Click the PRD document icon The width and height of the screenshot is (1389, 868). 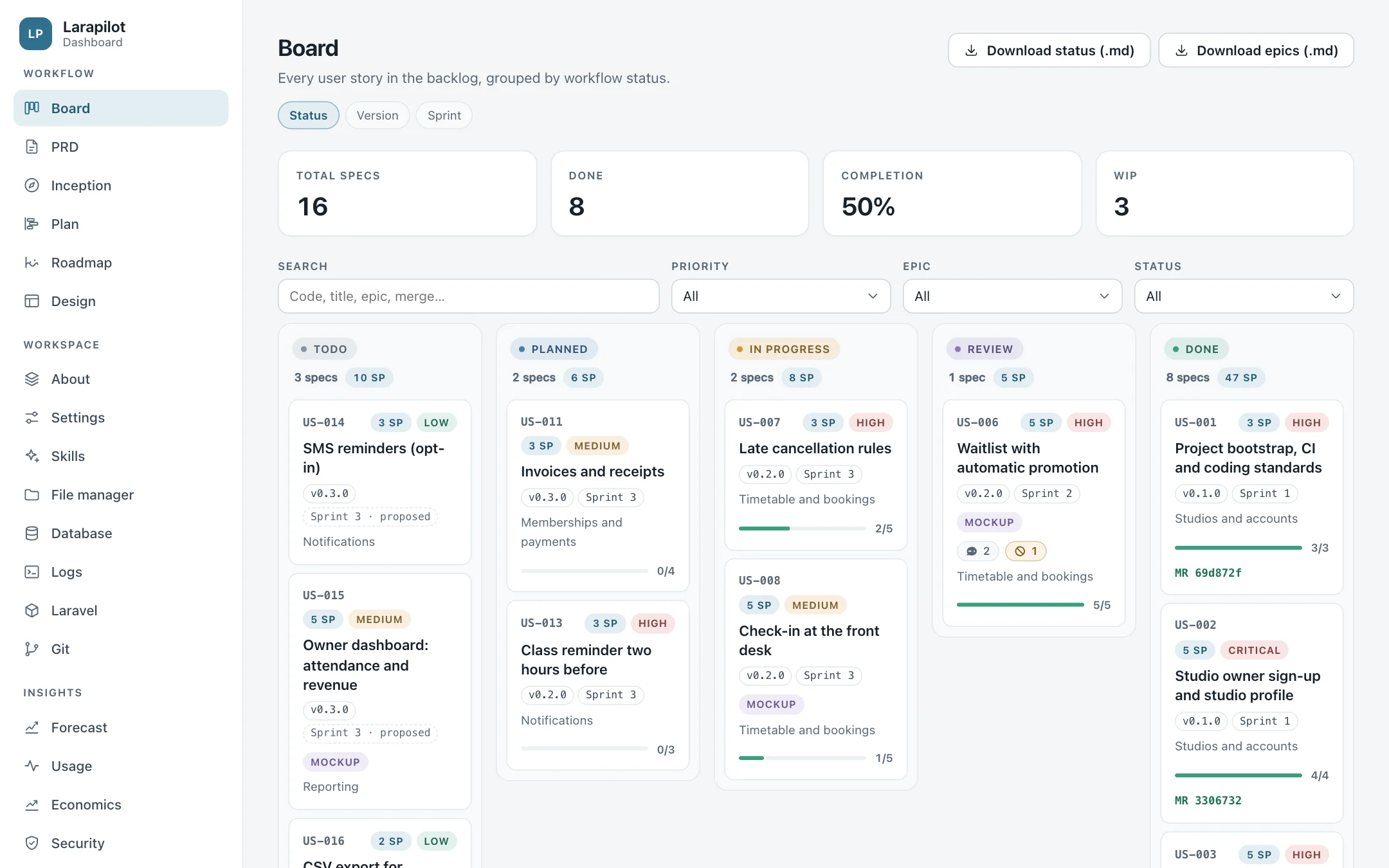32,147
